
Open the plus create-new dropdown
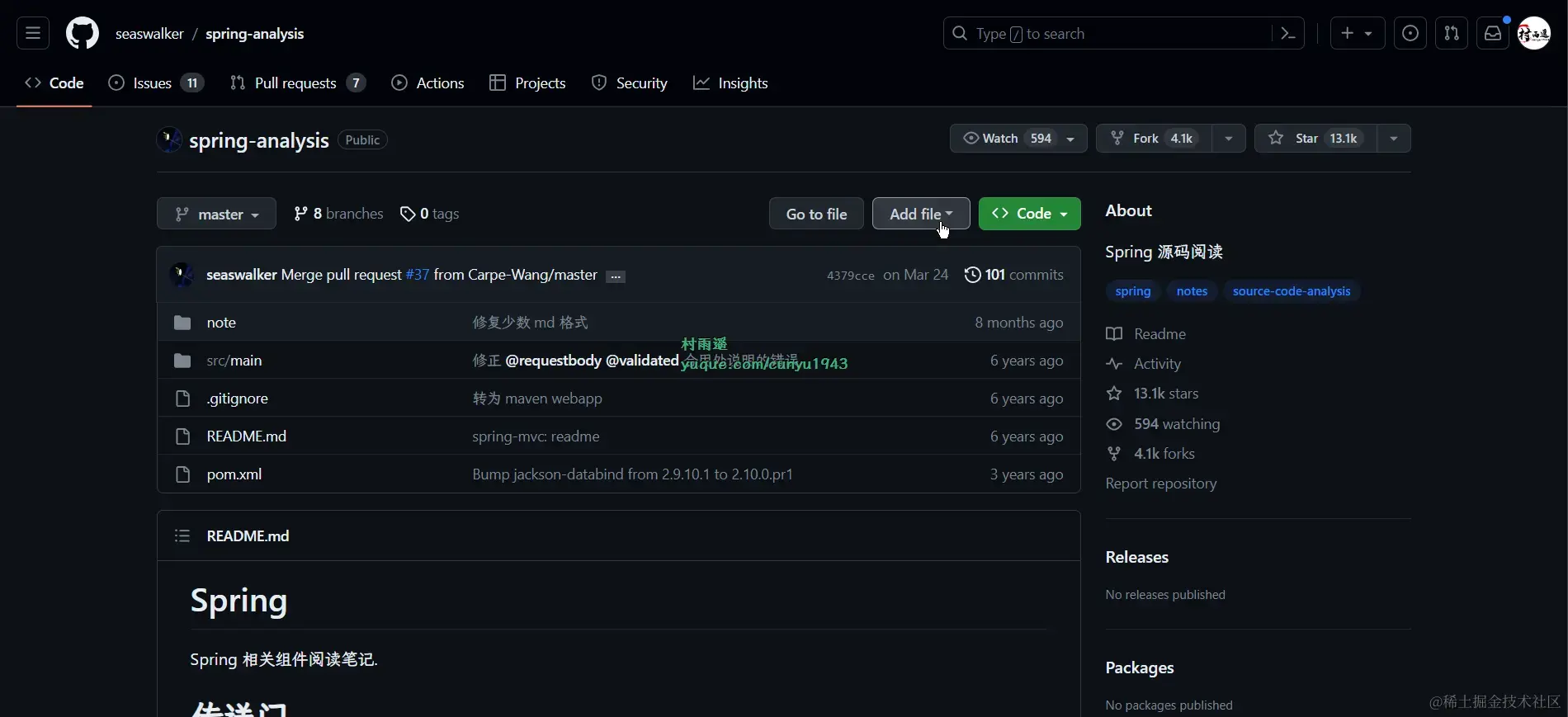click(x=1357, y=34)
